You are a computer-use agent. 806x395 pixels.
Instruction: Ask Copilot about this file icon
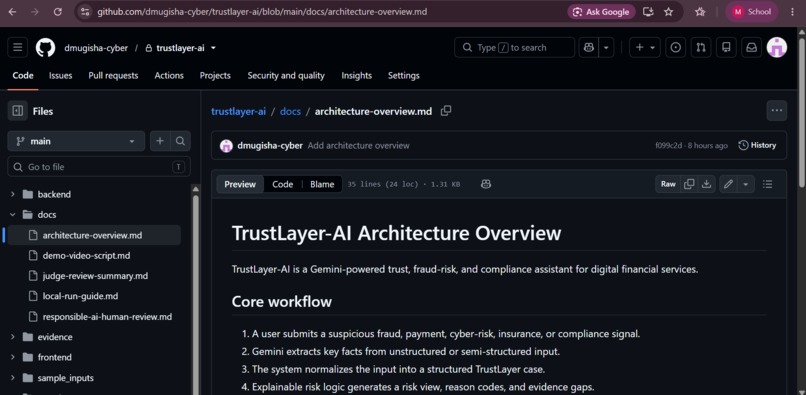[x=486, y=184]
